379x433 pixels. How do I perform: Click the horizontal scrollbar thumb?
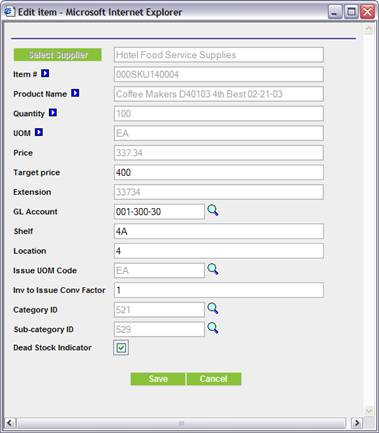[181, 423]
